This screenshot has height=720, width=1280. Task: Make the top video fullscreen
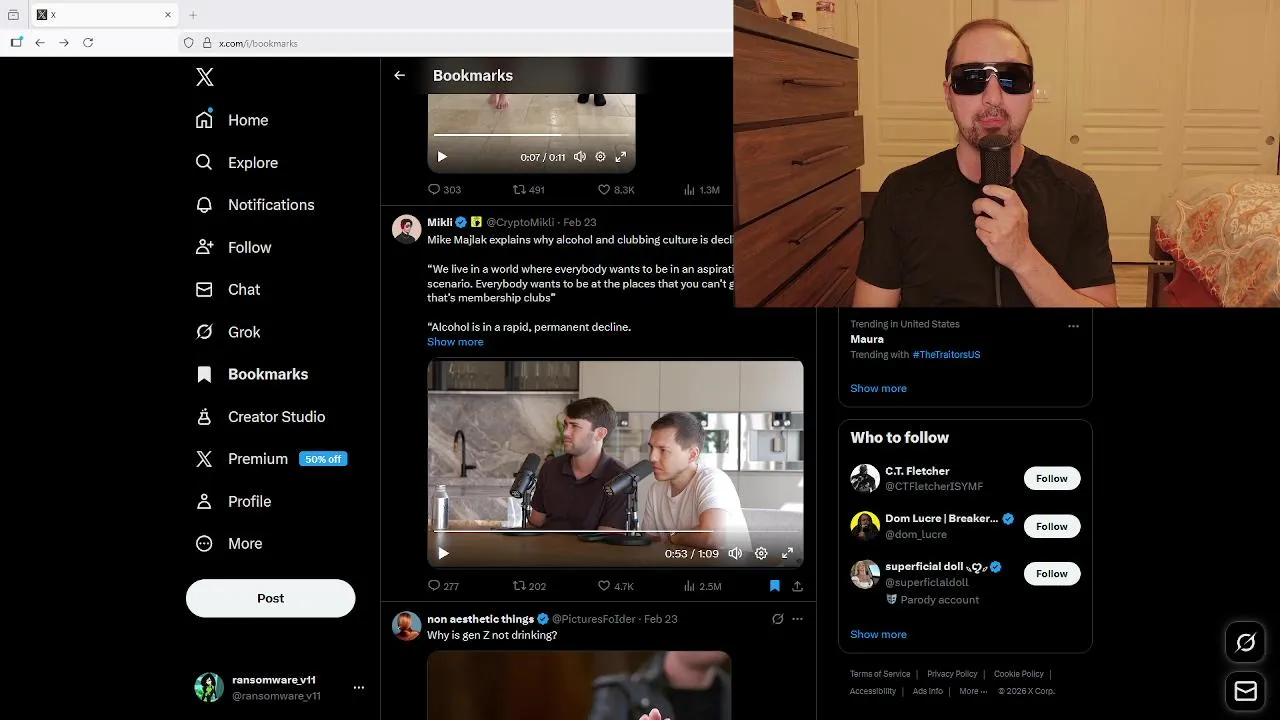coord(620,157)
